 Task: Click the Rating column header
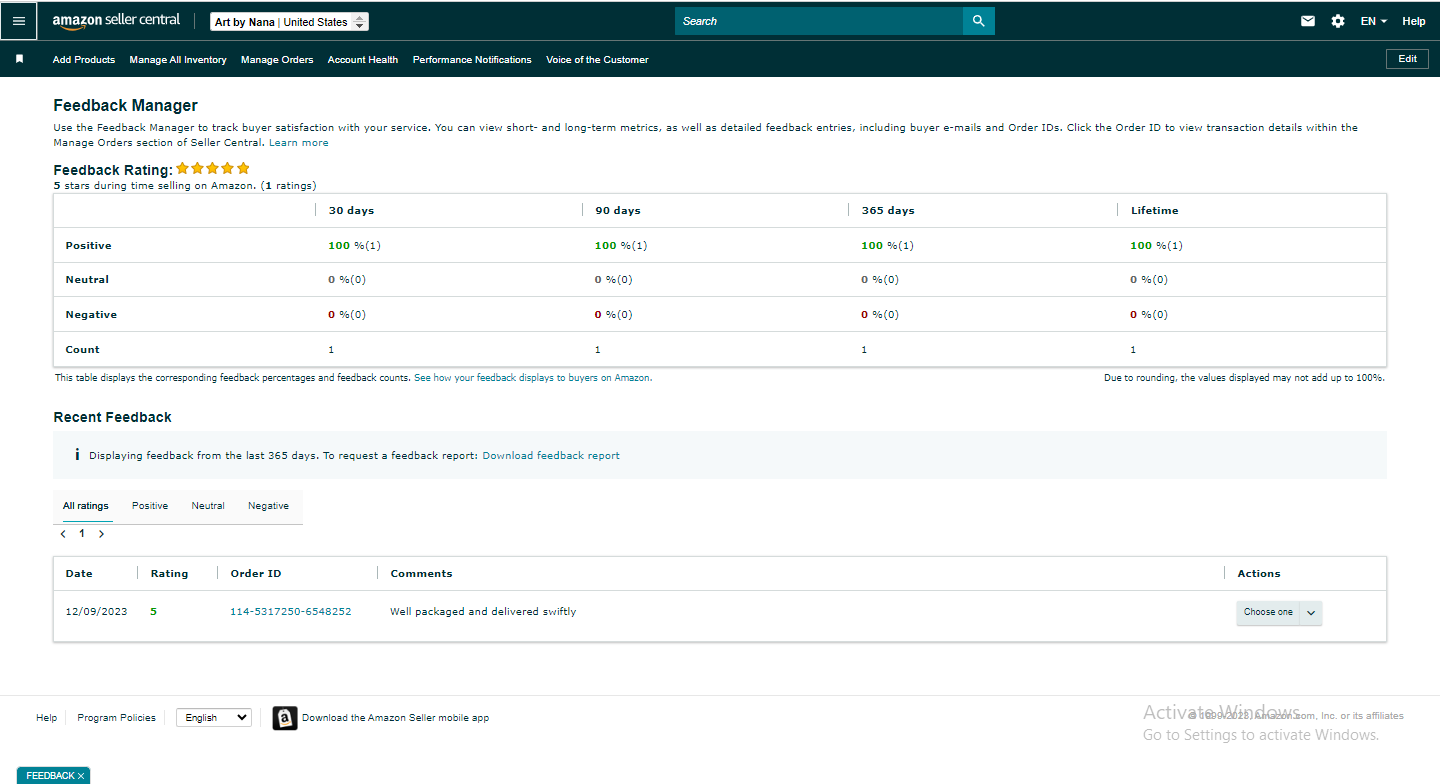[169, 574]
